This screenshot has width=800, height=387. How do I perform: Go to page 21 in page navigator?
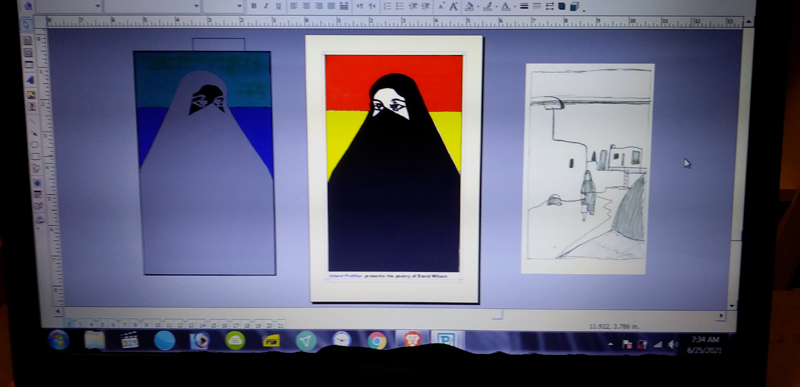point(280,324)
